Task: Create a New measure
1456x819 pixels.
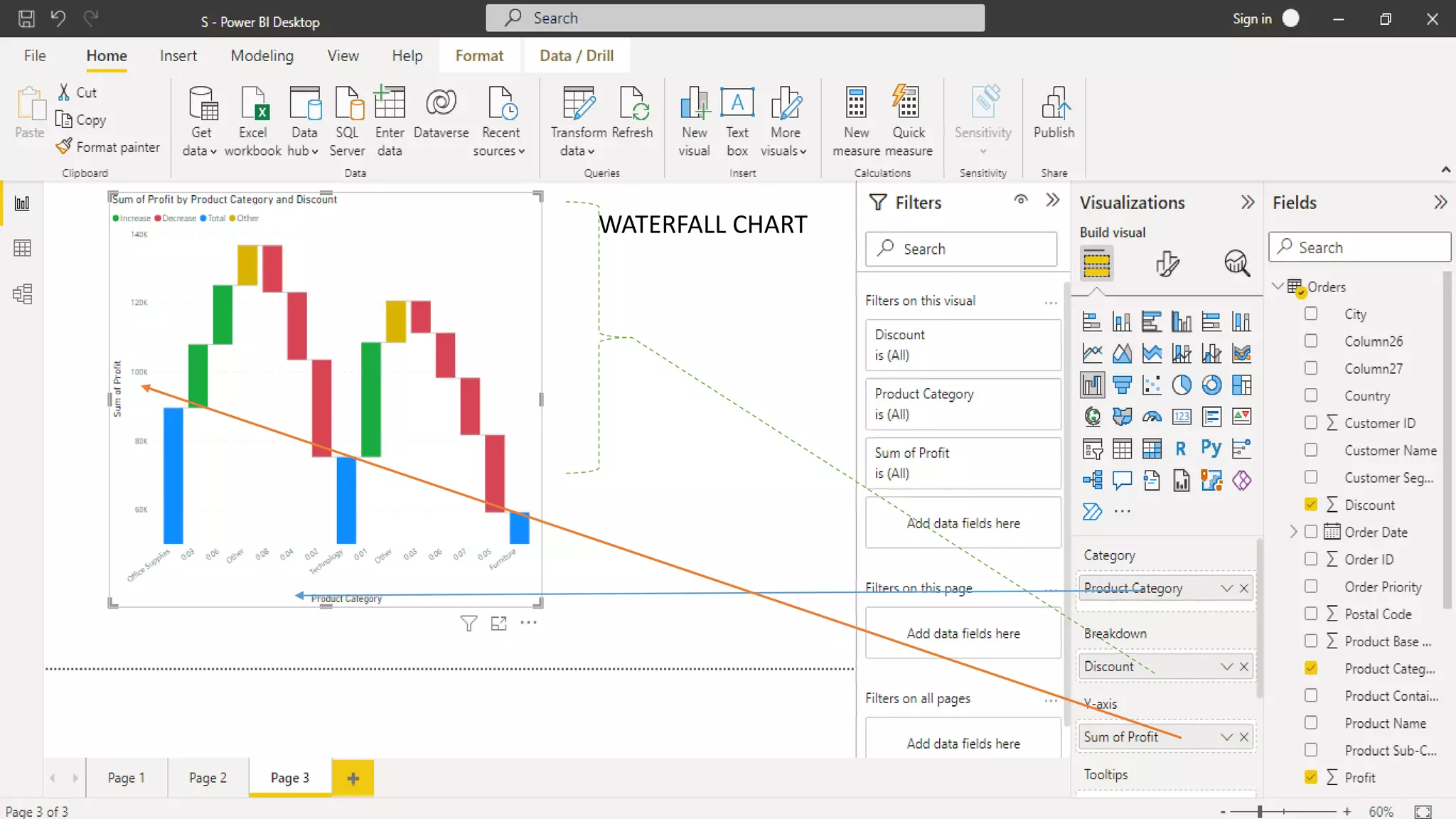Action: [x=856, y=121]
